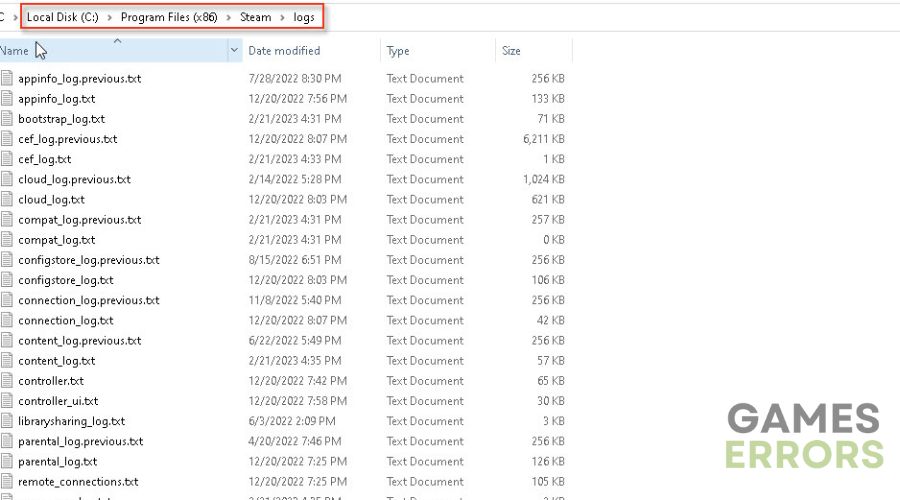This screenshot has width=900, height=500.
Task: Select file content_log.txt
Action: [57, 361]
